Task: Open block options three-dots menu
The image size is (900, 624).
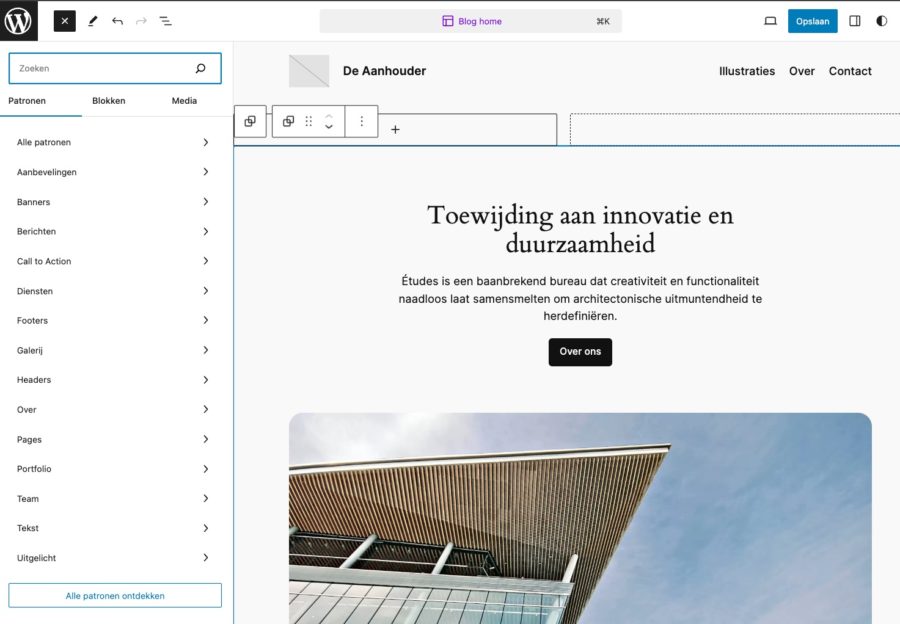Action: click(362, 121)
